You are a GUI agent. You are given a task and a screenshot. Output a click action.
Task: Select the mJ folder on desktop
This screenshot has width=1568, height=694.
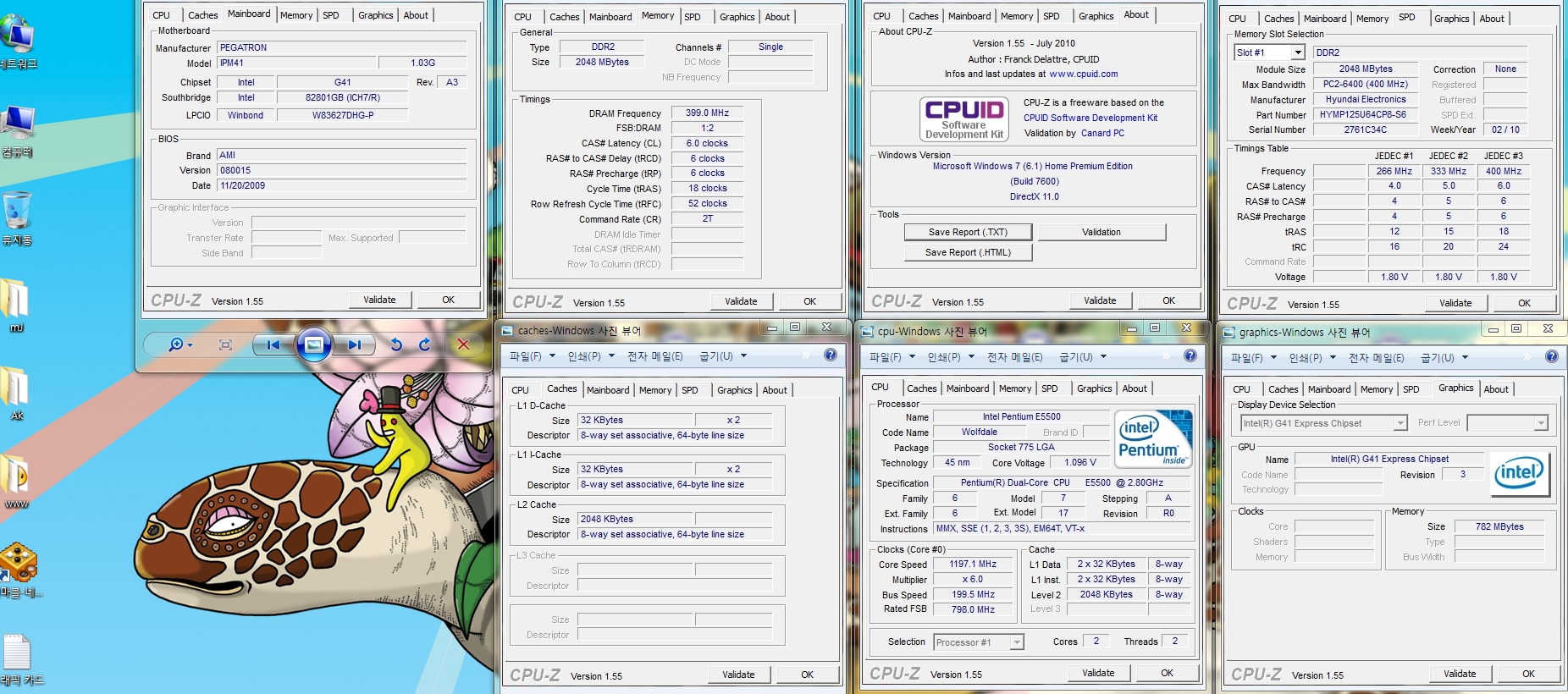point(15,305)
